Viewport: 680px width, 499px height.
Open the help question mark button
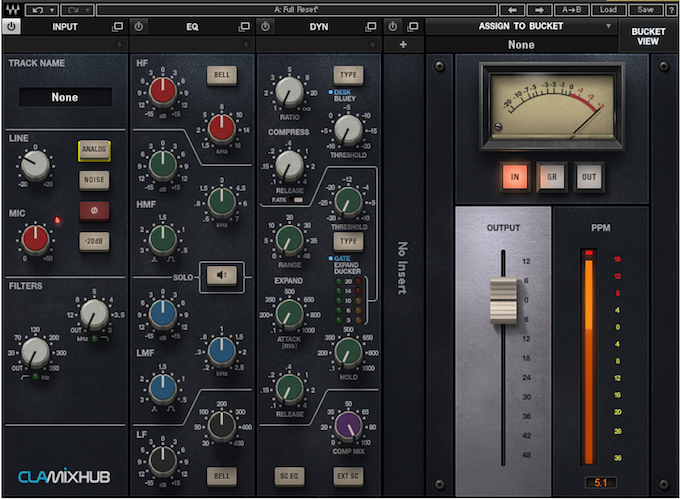[672, 10]
